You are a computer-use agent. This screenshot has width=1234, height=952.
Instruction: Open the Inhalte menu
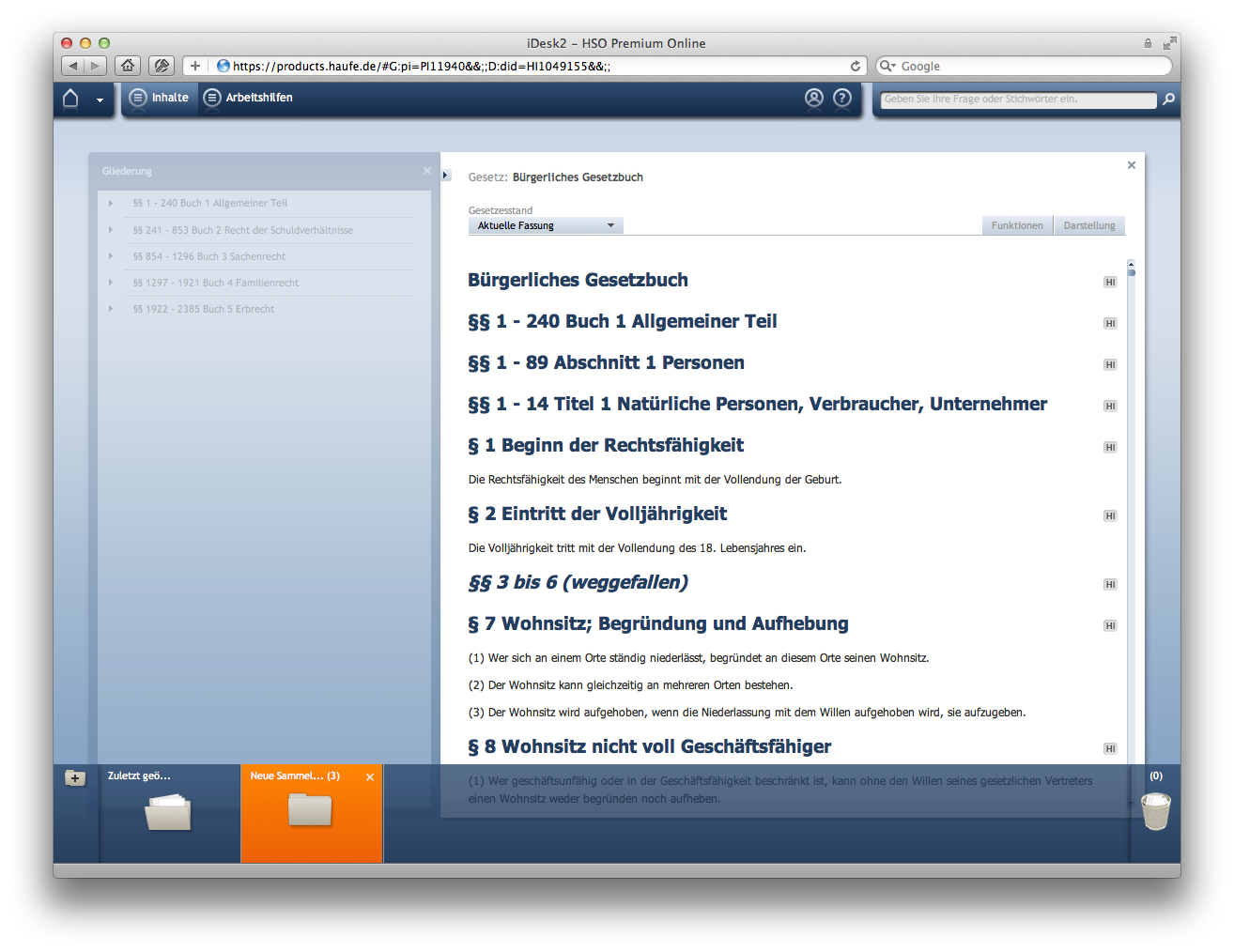pos(159,98)
